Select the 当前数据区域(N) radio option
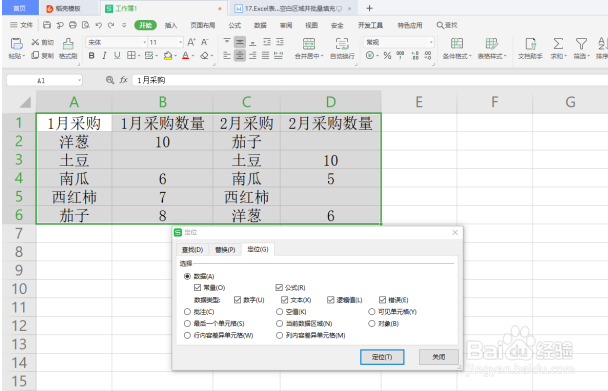 279,324
